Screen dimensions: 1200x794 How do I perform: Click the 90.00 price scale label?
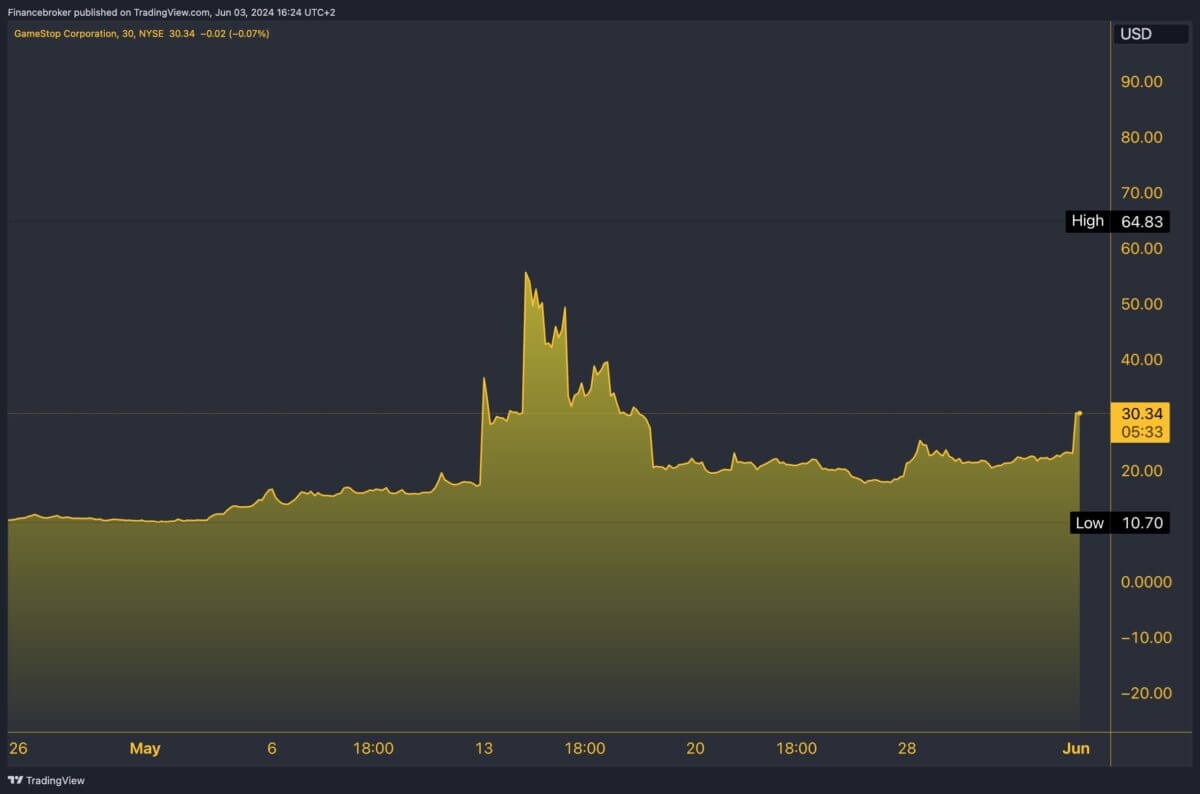pyautogui.click(x=1141, y=82)
